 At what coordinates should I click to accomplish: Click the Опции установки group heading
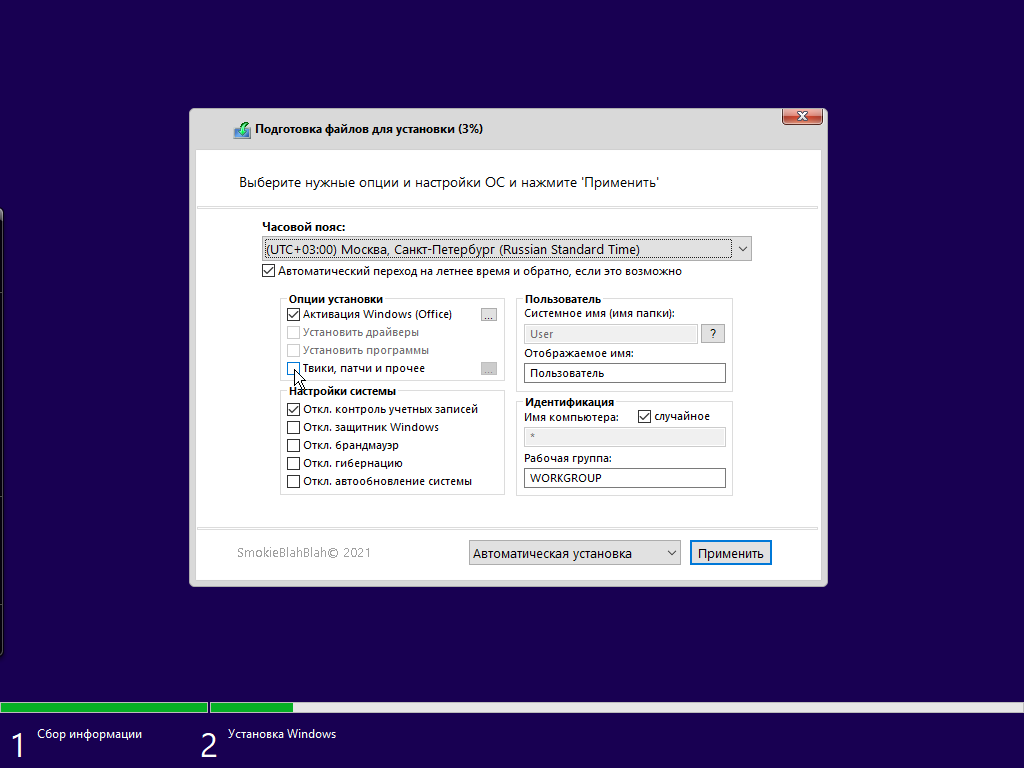(x=336, y=299)
